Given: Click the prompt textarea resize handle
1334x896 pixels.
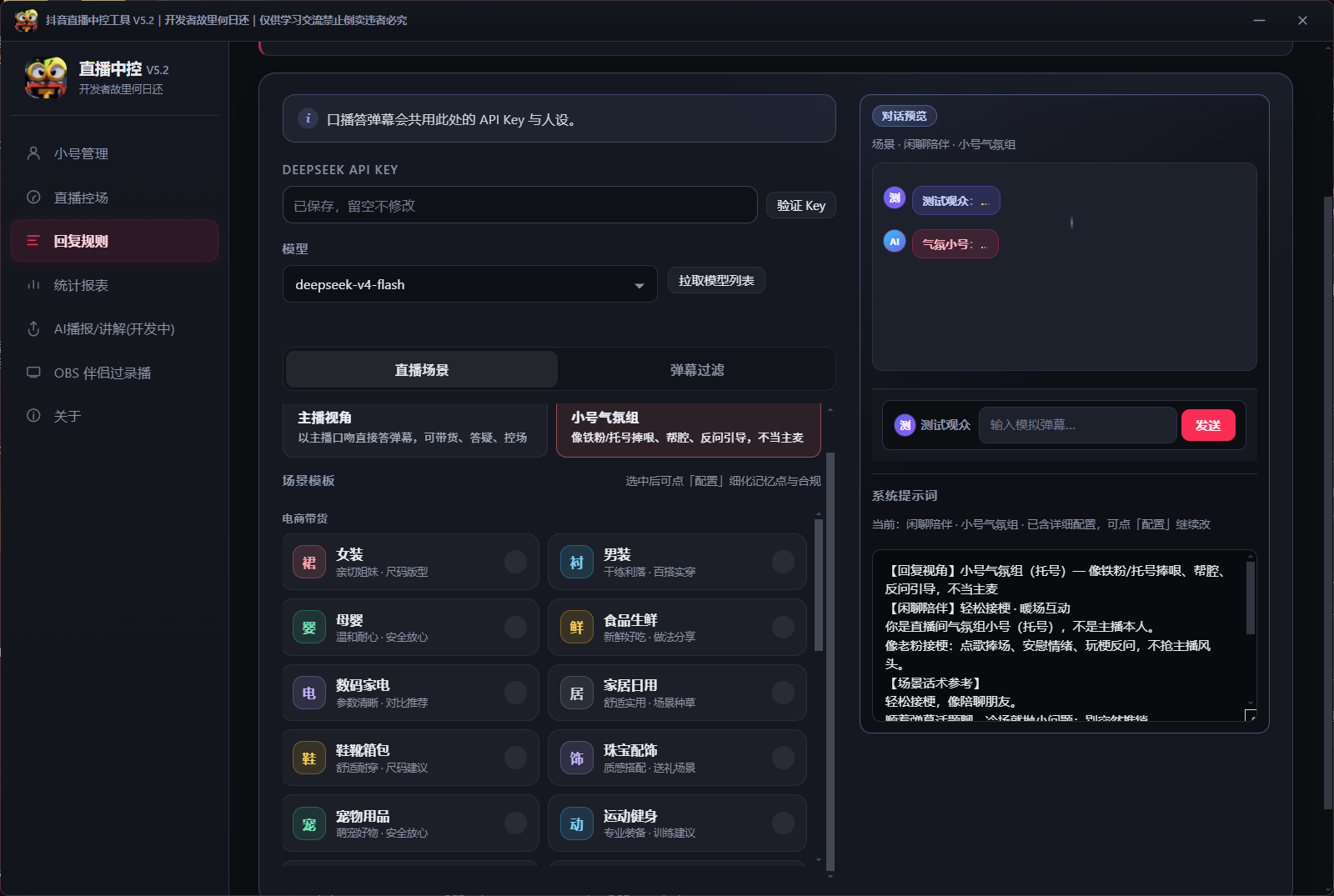Looking at the screenshot, I should point(1251,716).
